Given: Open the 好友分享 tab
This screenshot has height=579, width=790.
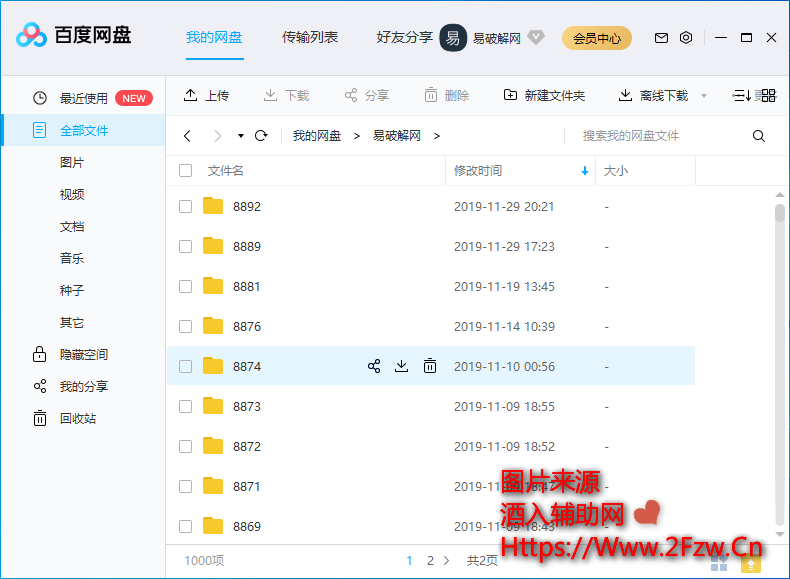Looking at the screenshot, I should pos(404,37).
